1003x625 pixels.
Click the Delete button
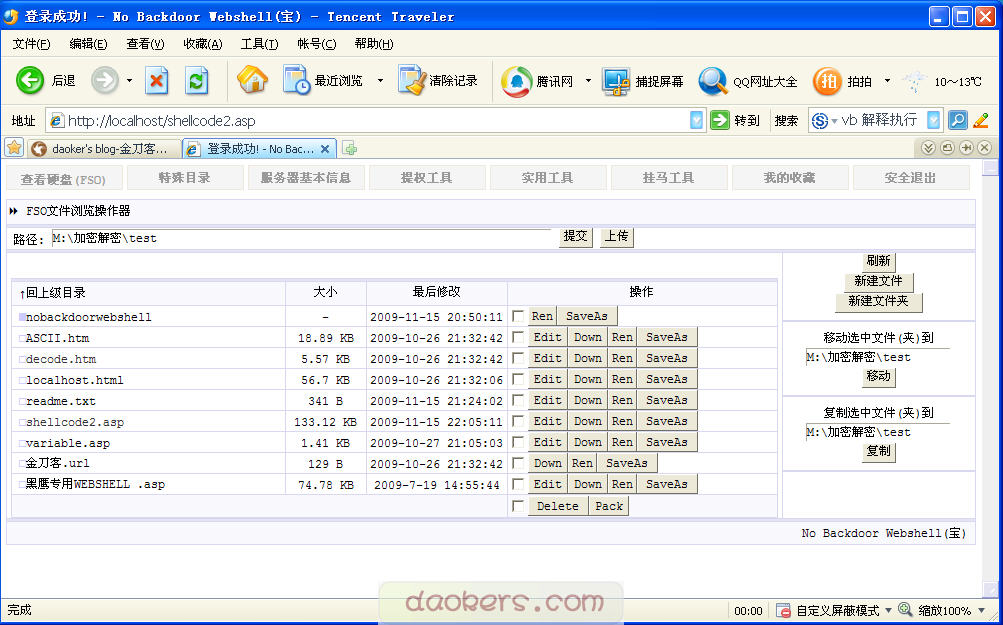[558, 506]
